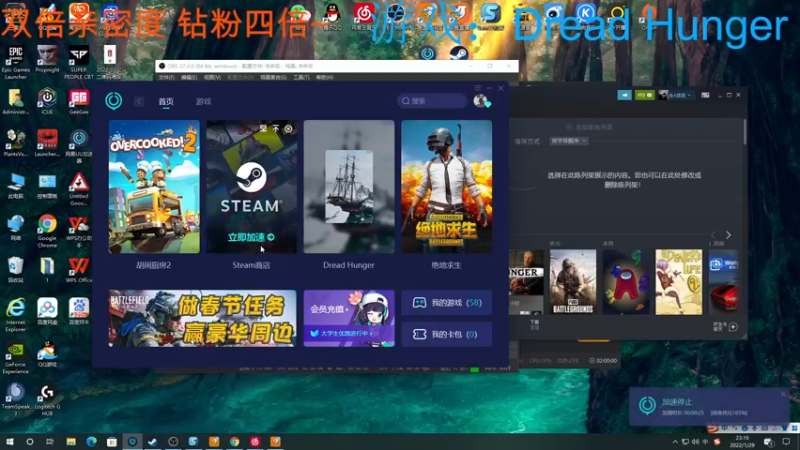This screenshot has width=800, height=450.
Task: Open TeamSpeak 3 desktop shortcut
Action: [15, 400]
